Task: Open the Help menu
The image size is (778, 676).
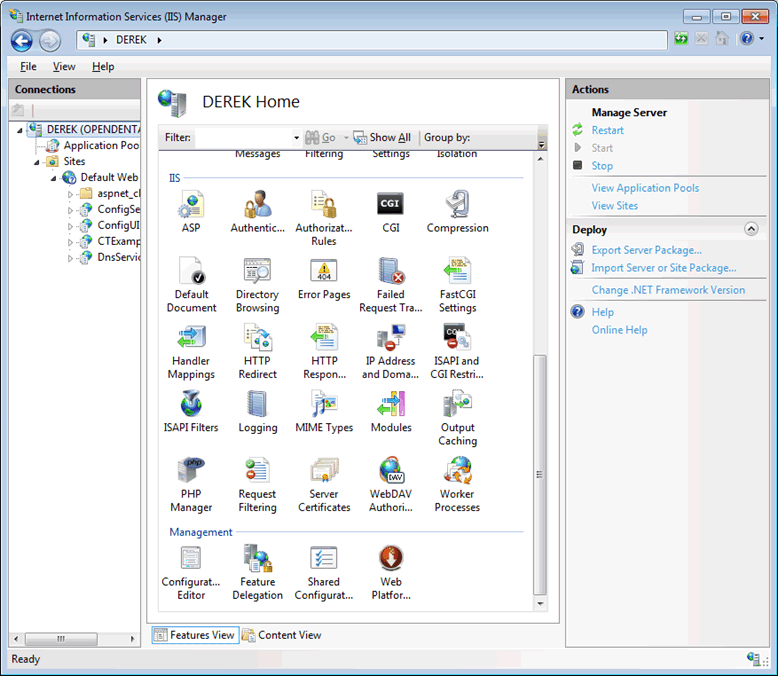Action: click(103, 67)
